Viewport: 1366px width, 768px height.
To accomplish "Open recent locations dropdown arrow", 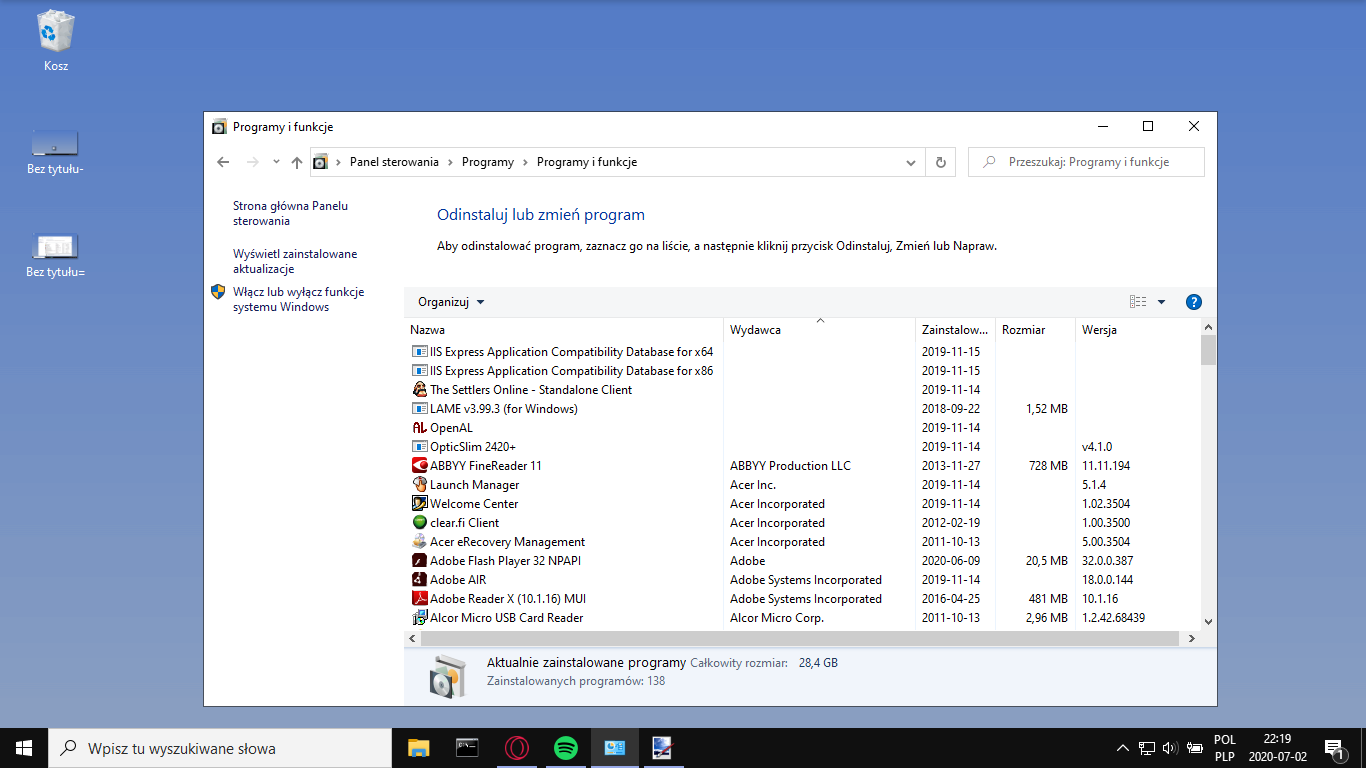I will pyautogui.click(x=276, y=162).
